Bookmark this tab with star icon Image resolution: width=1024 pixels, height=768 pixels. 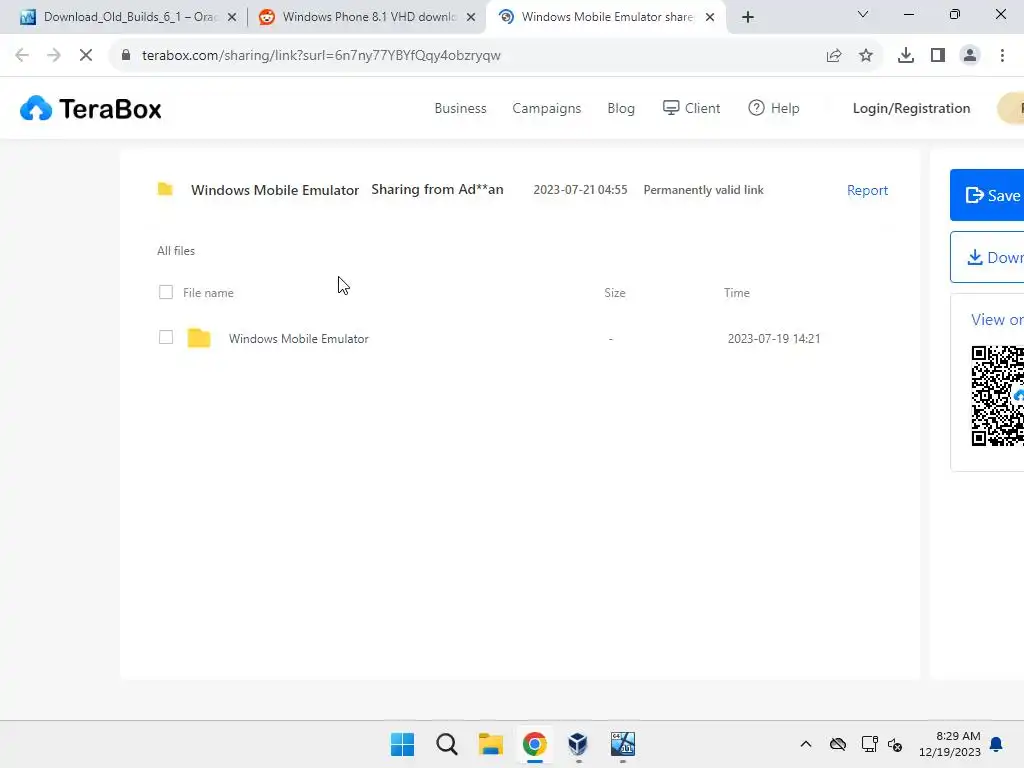coord(866,56)
